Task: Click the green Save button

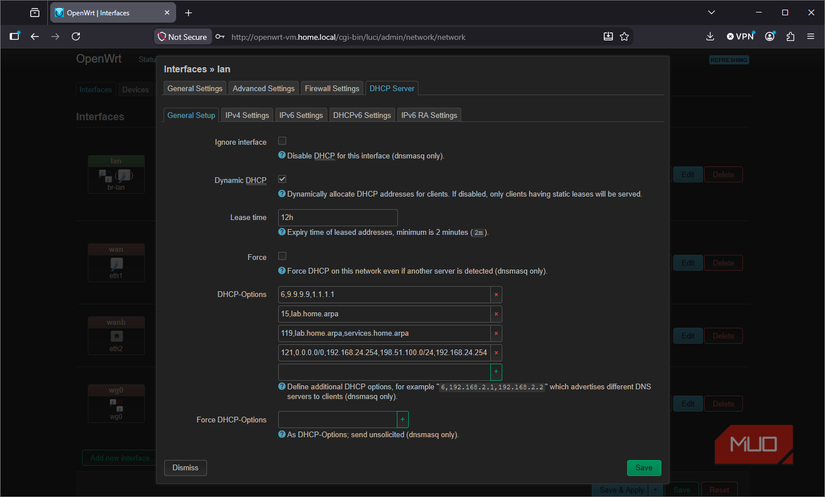Action: click(x=643, y=468)
